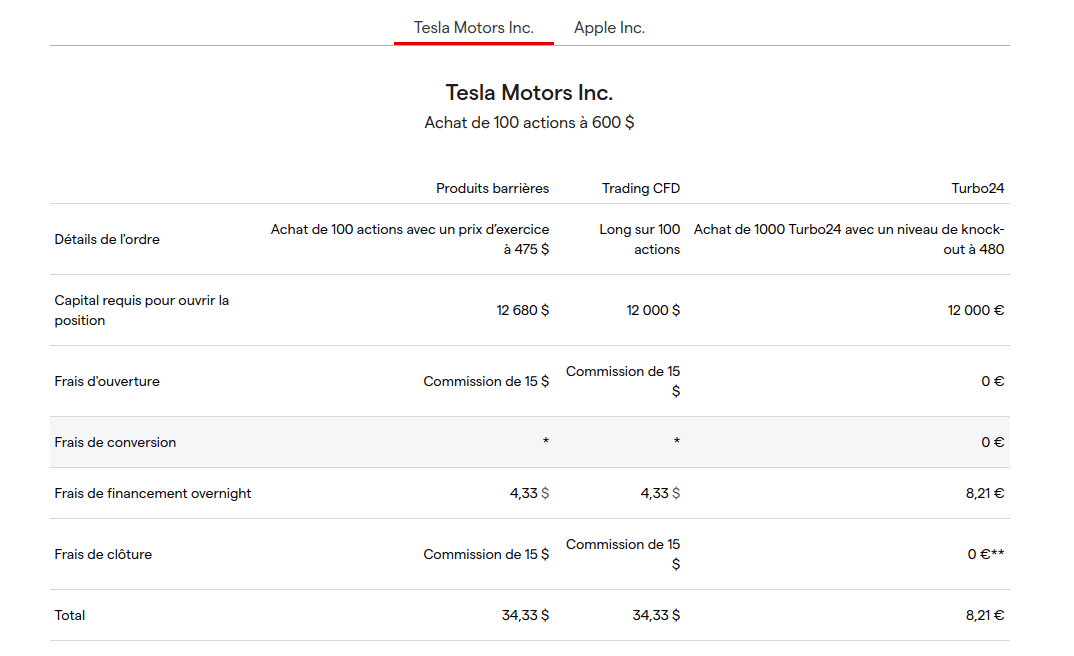Click the Turbo24 total of 8,21 €
This screenshot has width=1074, height=656.
985,615
